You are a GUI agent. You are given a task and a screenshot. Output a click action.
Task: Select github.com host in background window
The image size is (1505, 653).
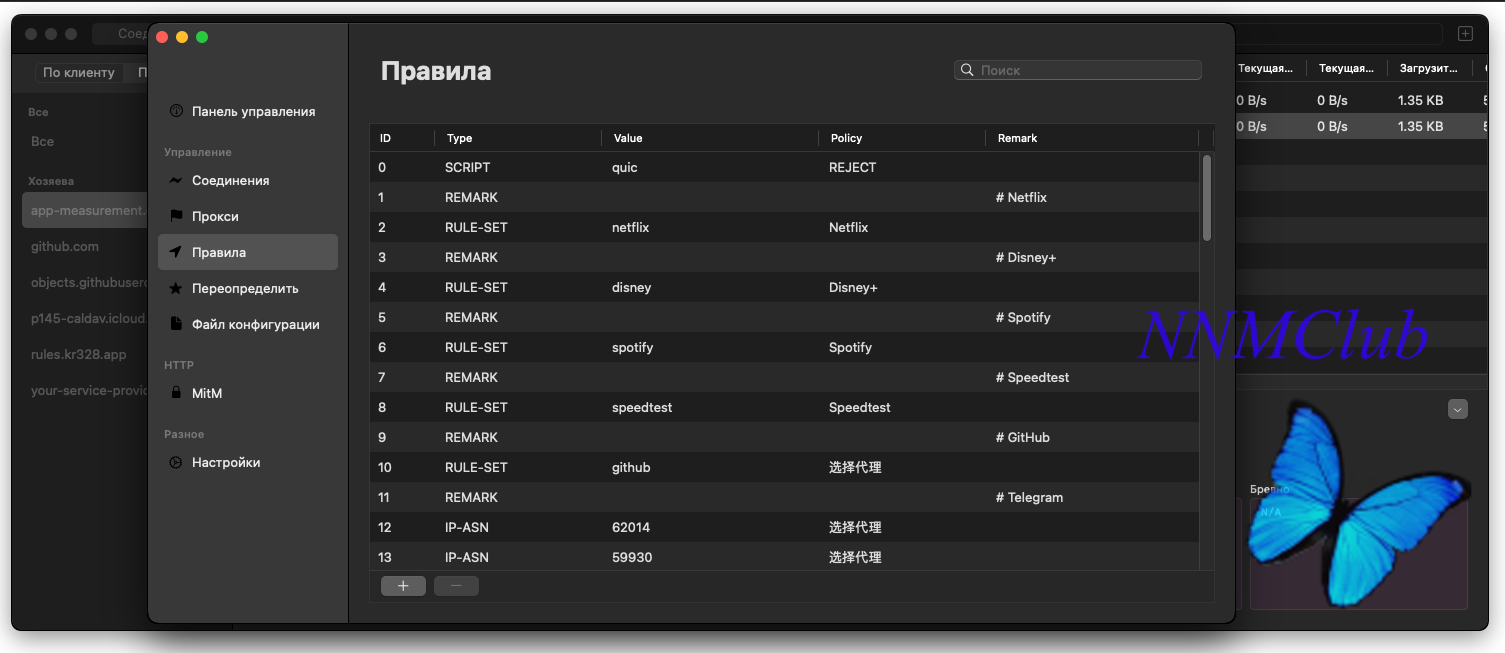tap(65, 246)
